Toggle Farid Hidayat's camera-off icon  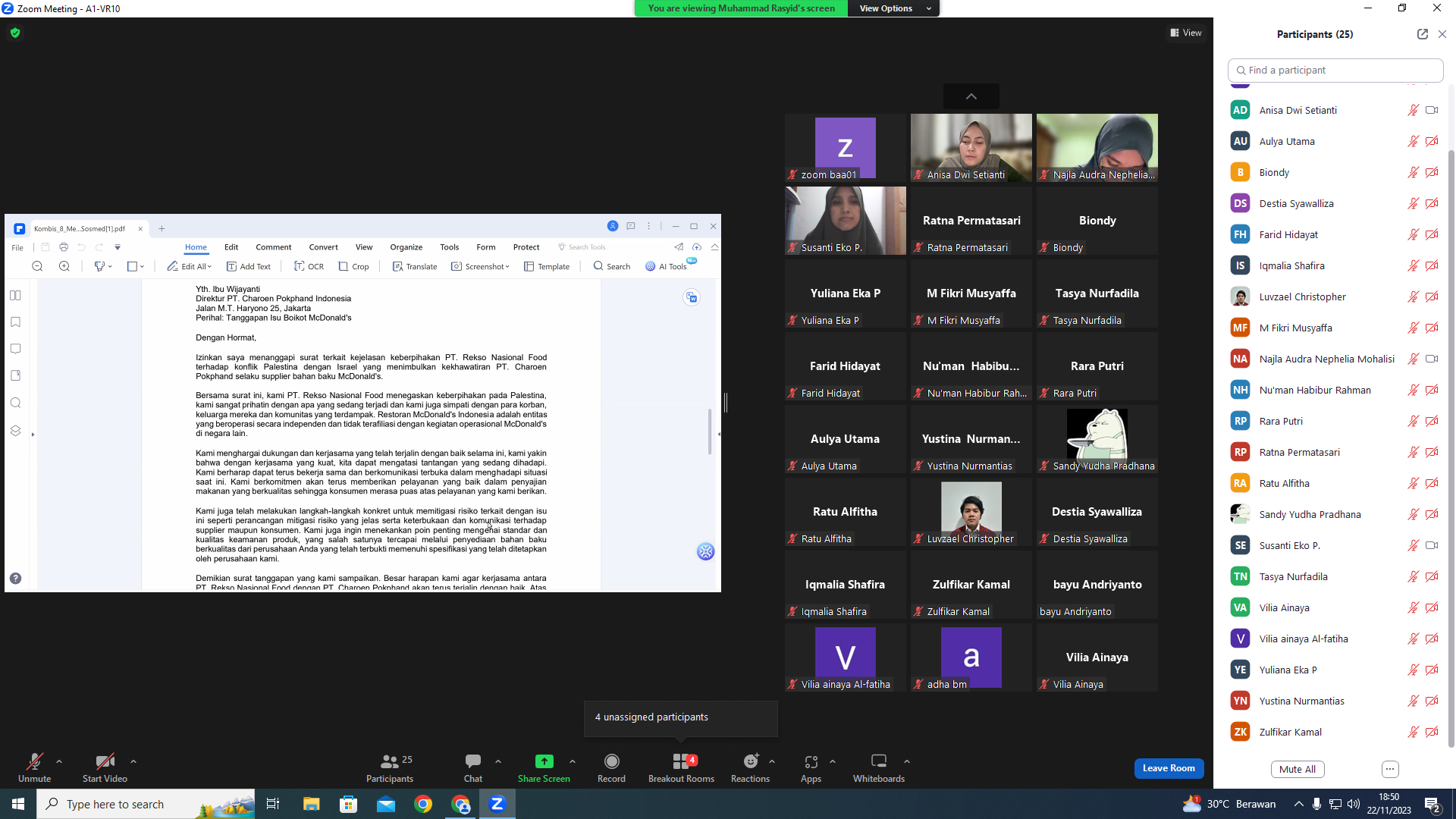(1432, 234)
